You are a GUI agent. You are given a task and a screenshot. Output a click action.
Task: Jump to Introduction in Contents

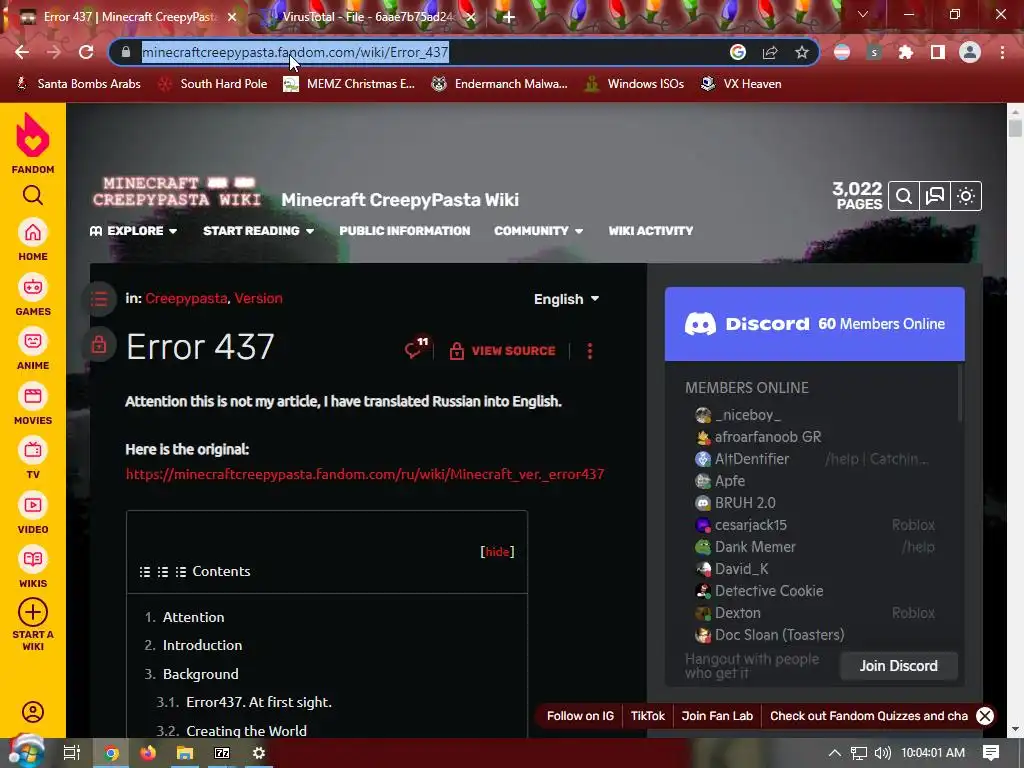pos(202,645)
